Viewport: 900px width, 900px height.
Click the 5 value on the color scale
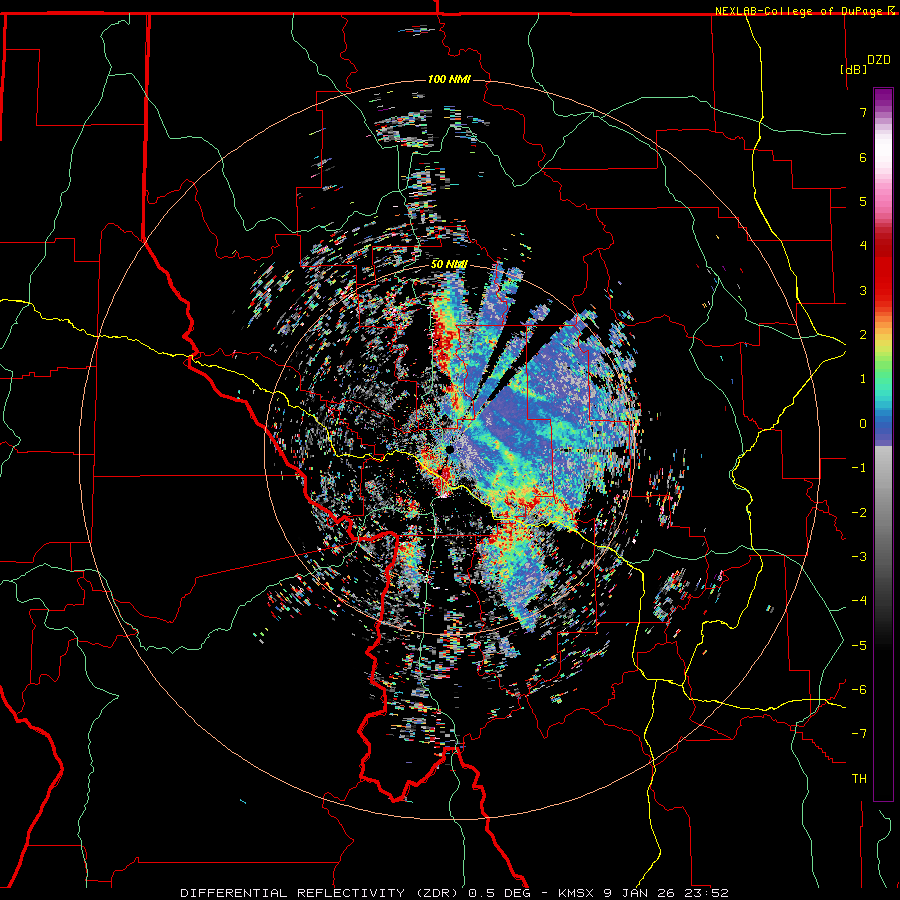click(x=863, y=201)
